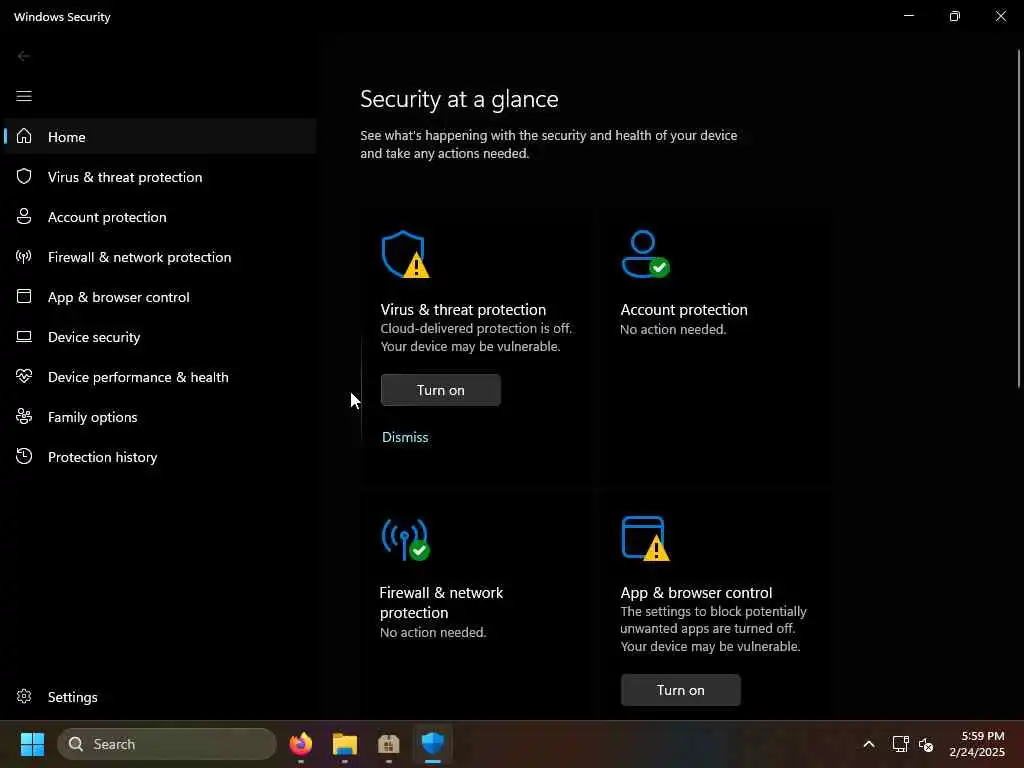Click the family icon beside Family options
1024x768 pixels.
pos(24,417)
